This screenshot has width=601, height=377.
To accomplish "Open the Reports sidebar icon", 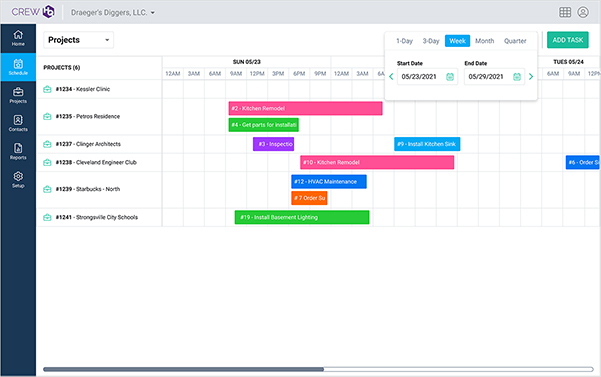I will pyautogui.click(x=18, y=151).
